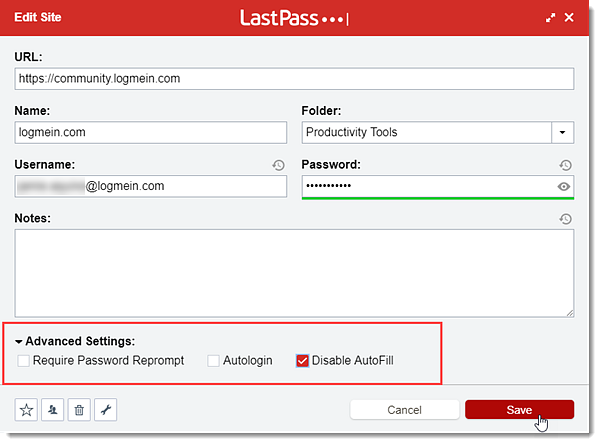
Task: Show password history clock icon
Action: pyautogui.click(x=565, y=165)
